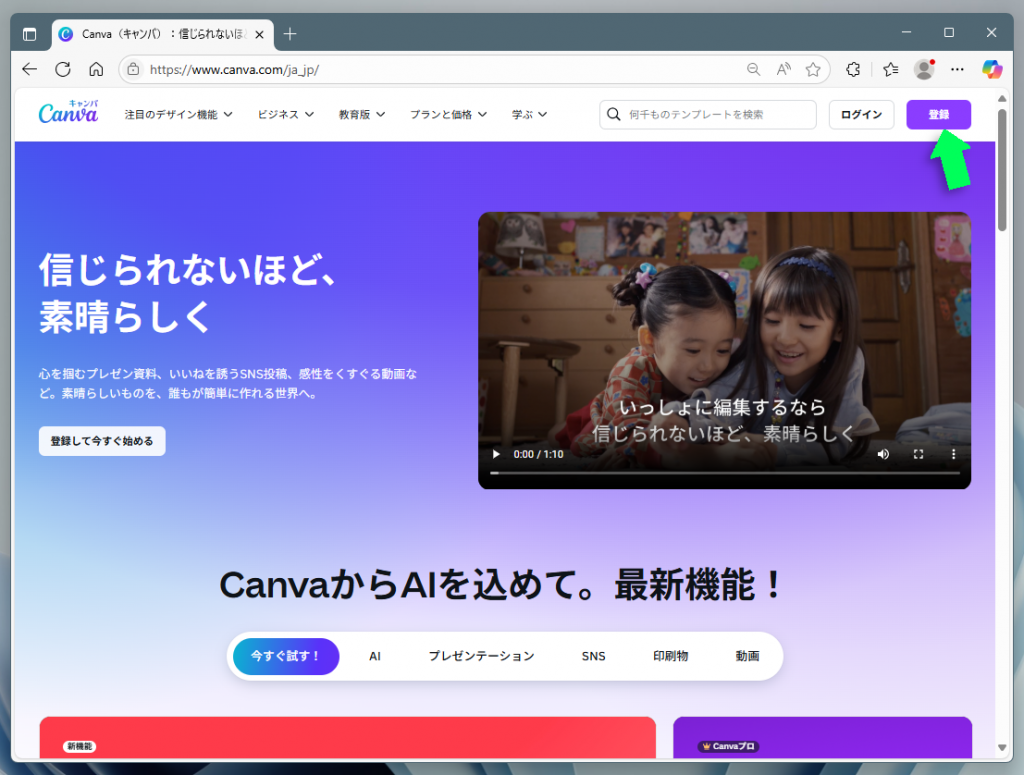This screenshot has height=775, width=1024.
Task: Open the 注目のデザイン機能 menu
Action: (178, 114)
